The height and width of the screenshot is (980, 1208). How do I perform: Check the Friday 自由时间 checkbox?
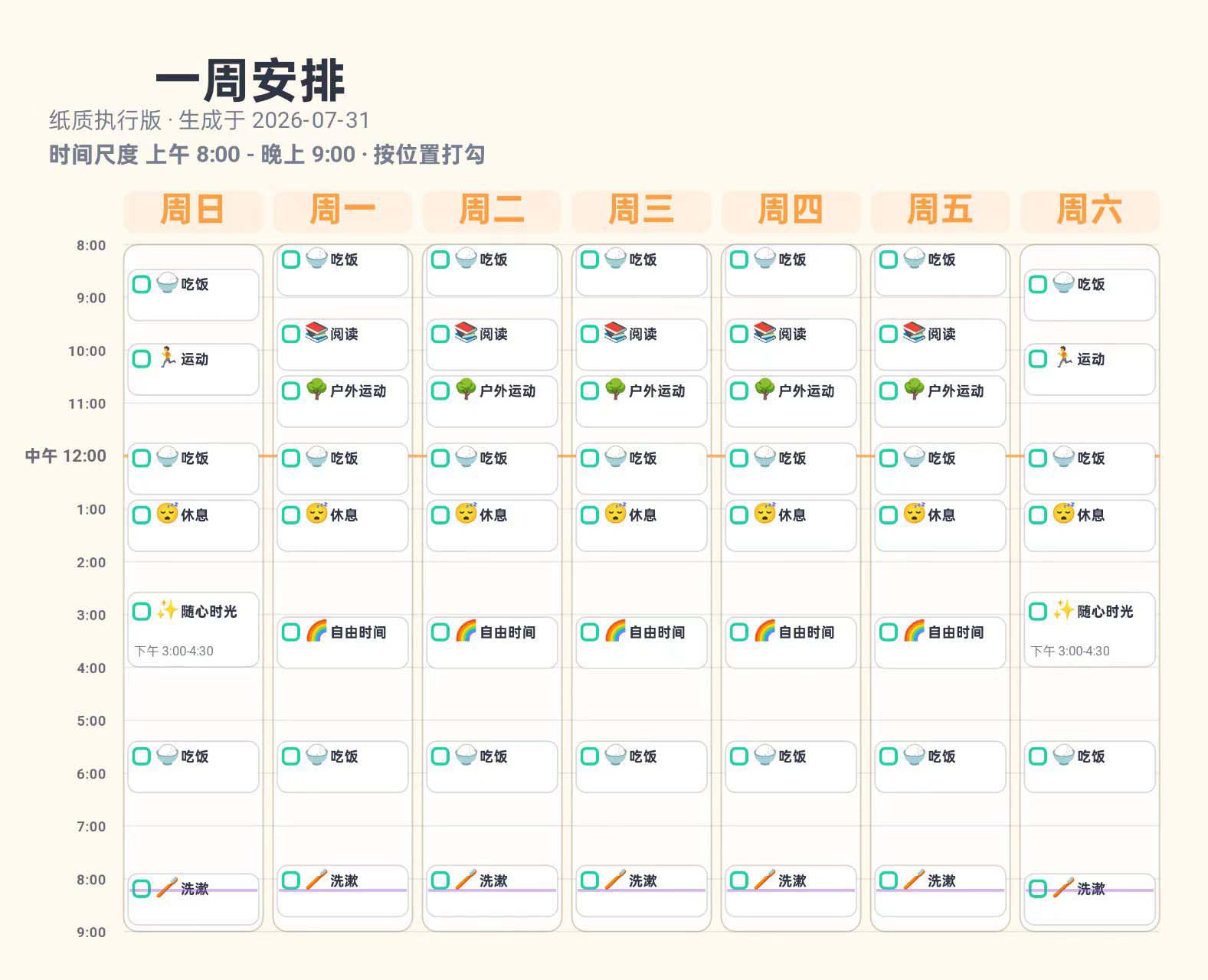pyautogui.click(x=889, y=632)
